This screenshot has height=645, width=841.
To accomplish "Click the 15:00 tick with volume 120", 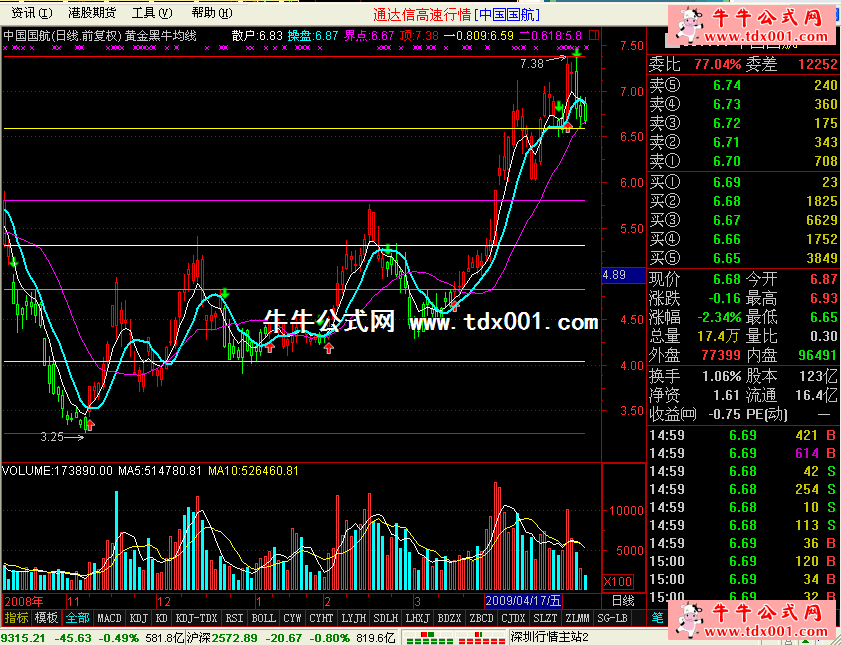I will tap(743, 561).
